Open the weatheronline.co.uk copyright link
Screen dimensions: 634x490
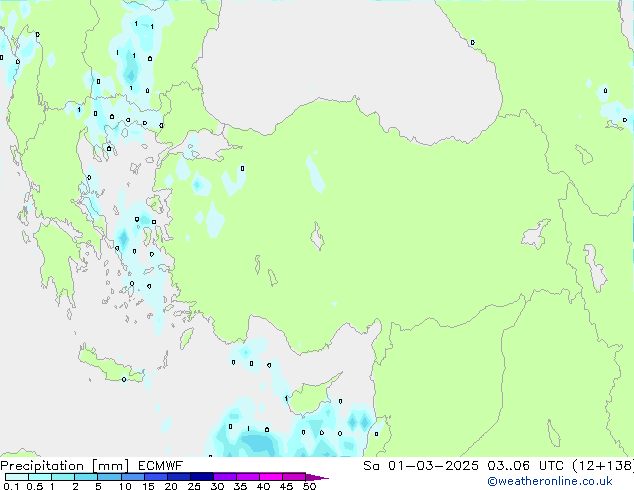[550, 481]
